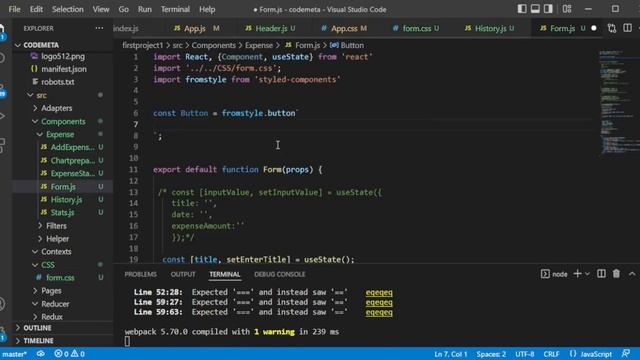Switch to the form.css editor tab
The image size is (640, 360).
(x=416, y=28)
